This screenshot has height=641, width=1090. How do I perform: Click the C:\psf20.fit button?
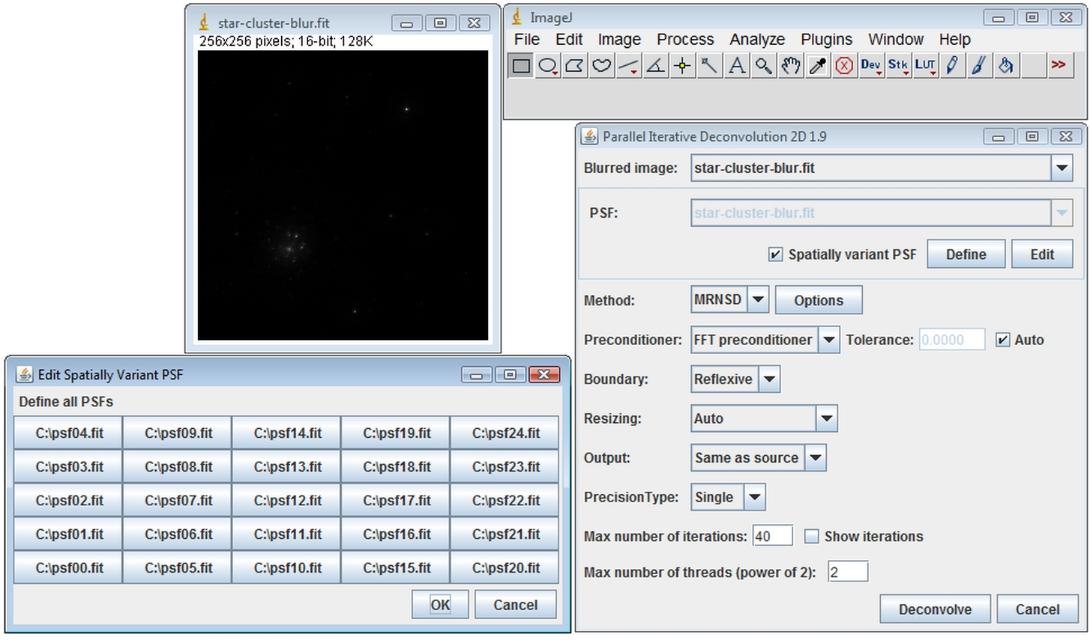point(505,568)
